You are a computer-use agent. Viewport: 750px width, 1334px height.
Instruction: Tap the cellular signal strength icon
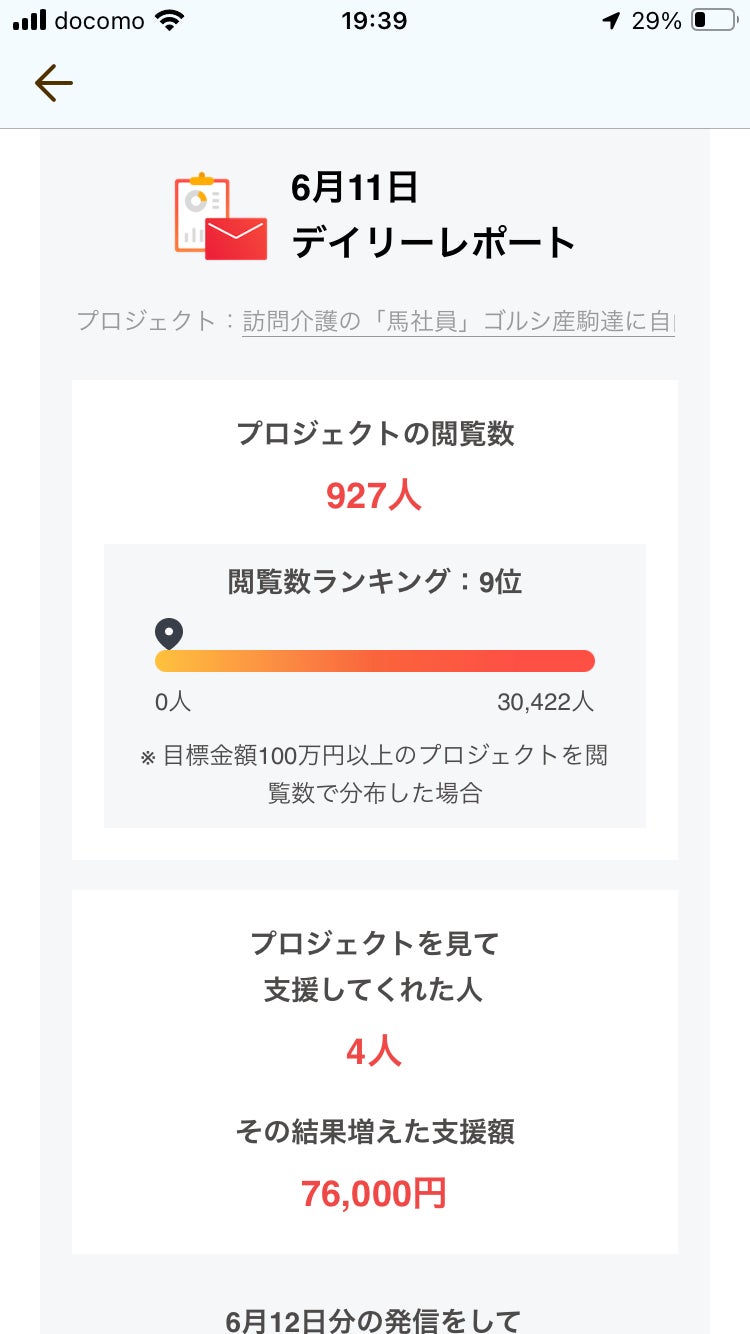[x=30, y=21]
